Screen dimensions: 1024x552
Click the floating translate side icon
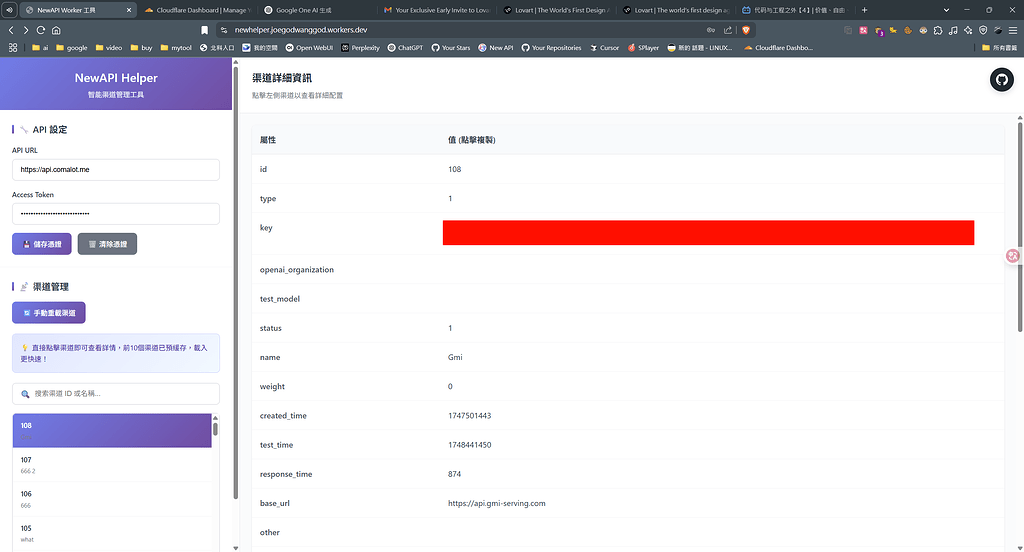tap(1013, 256)
